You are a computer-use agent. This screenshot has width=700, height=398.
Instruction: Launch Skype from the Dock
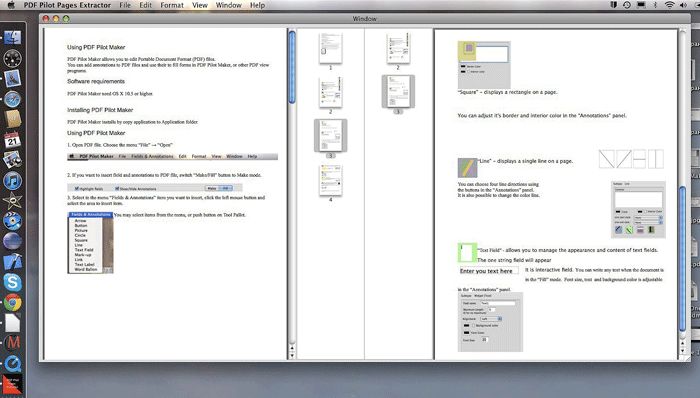[x=12, y=282]
